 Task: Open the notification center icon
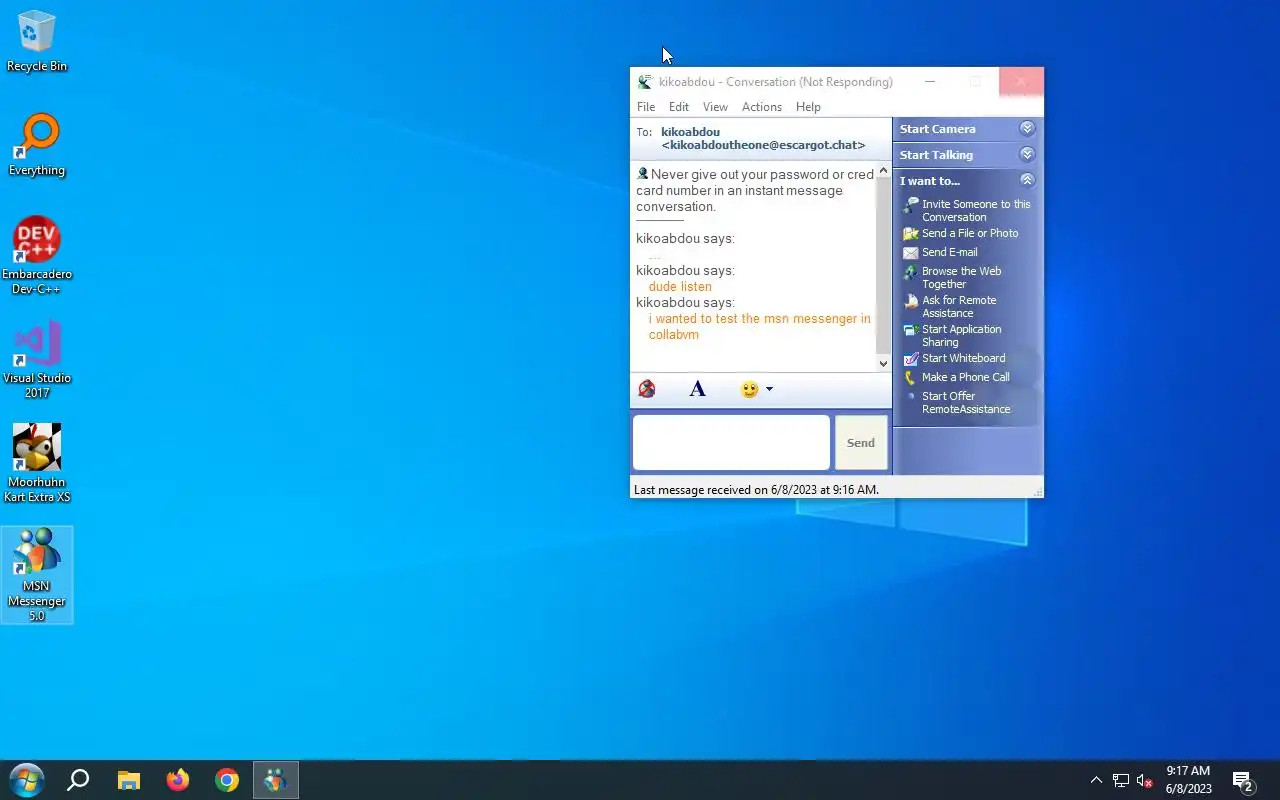pyautogui.click(x=1243, y=780)
